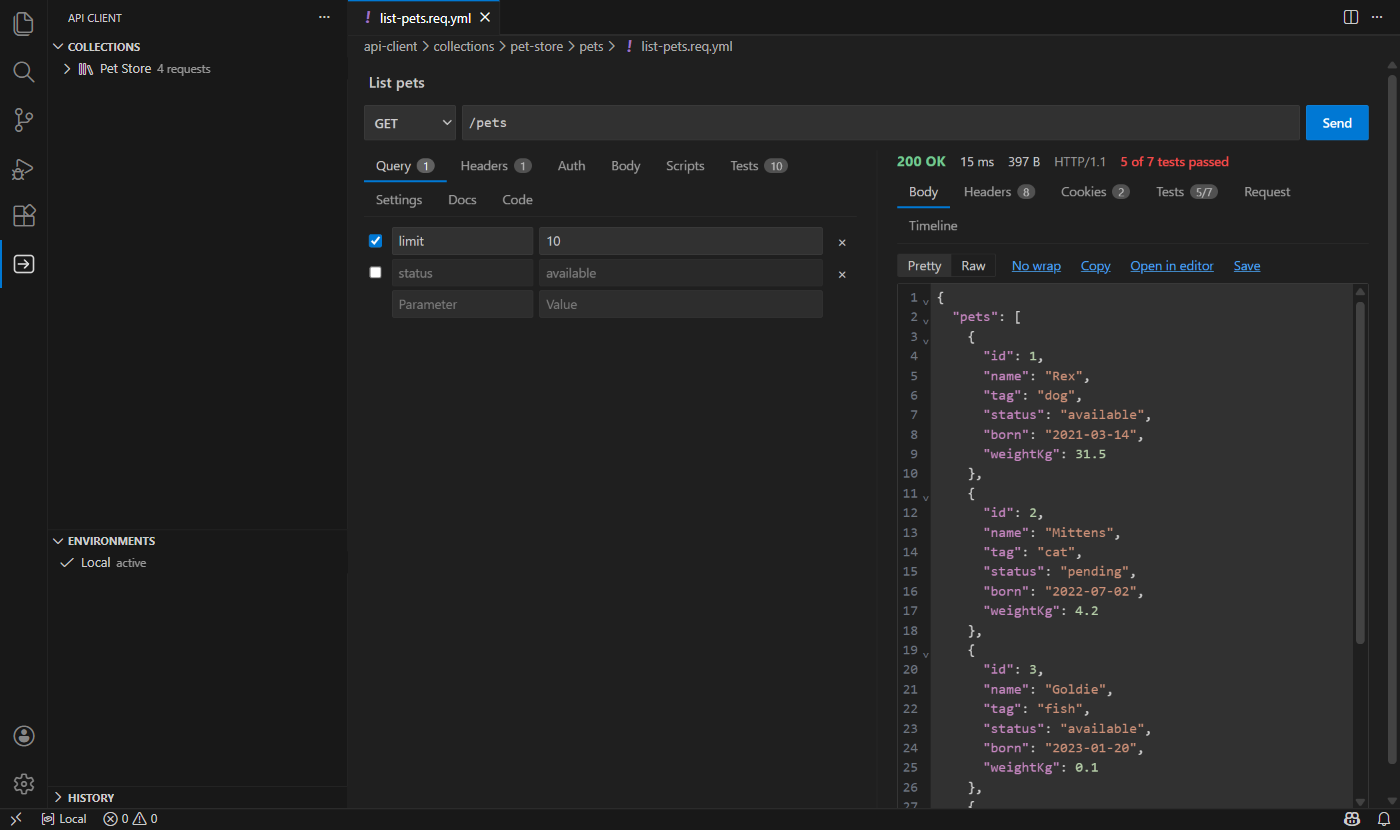1400x830 pixels.
Task: Open the response Cookies tab
Action: pos(1095,192)
